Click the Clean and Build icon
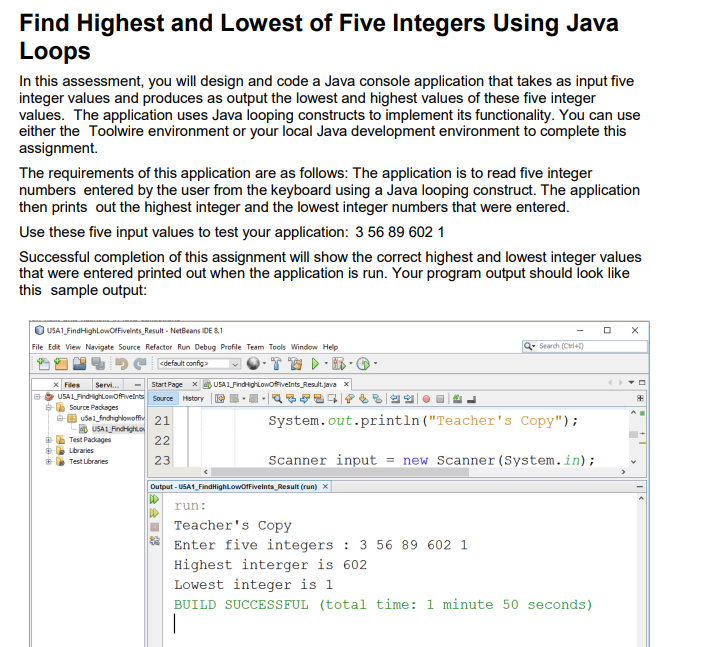Viewport: 702px width, 647px height. (295, 364)
